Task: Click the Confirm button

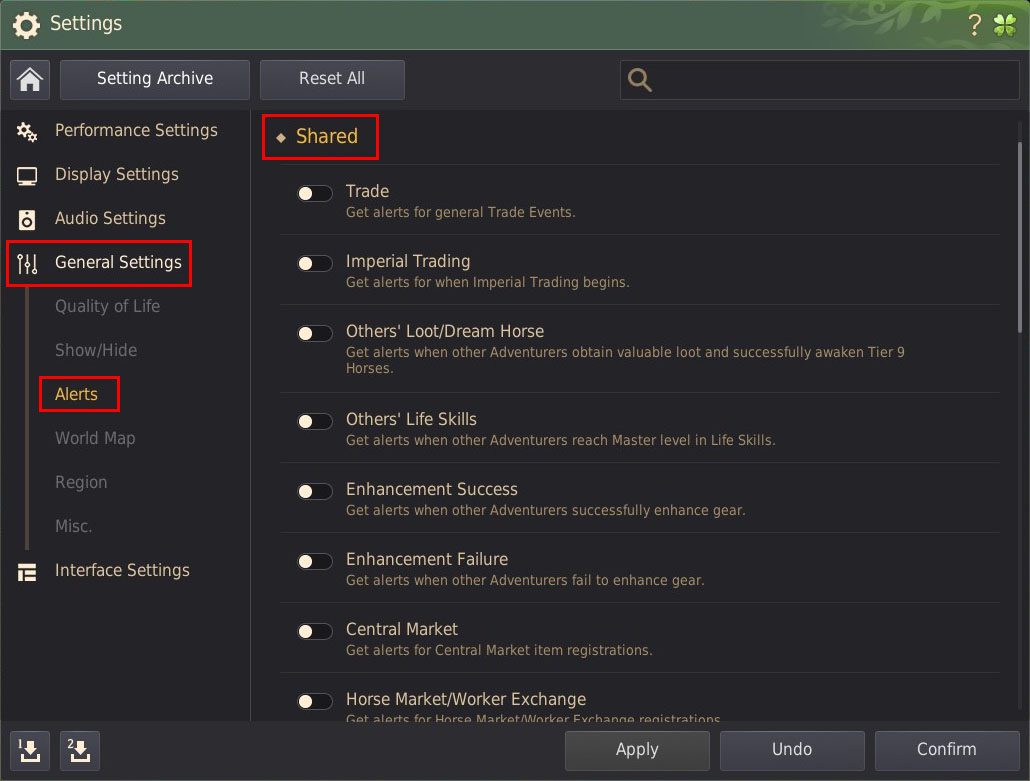Action: [x=947, y=750]
